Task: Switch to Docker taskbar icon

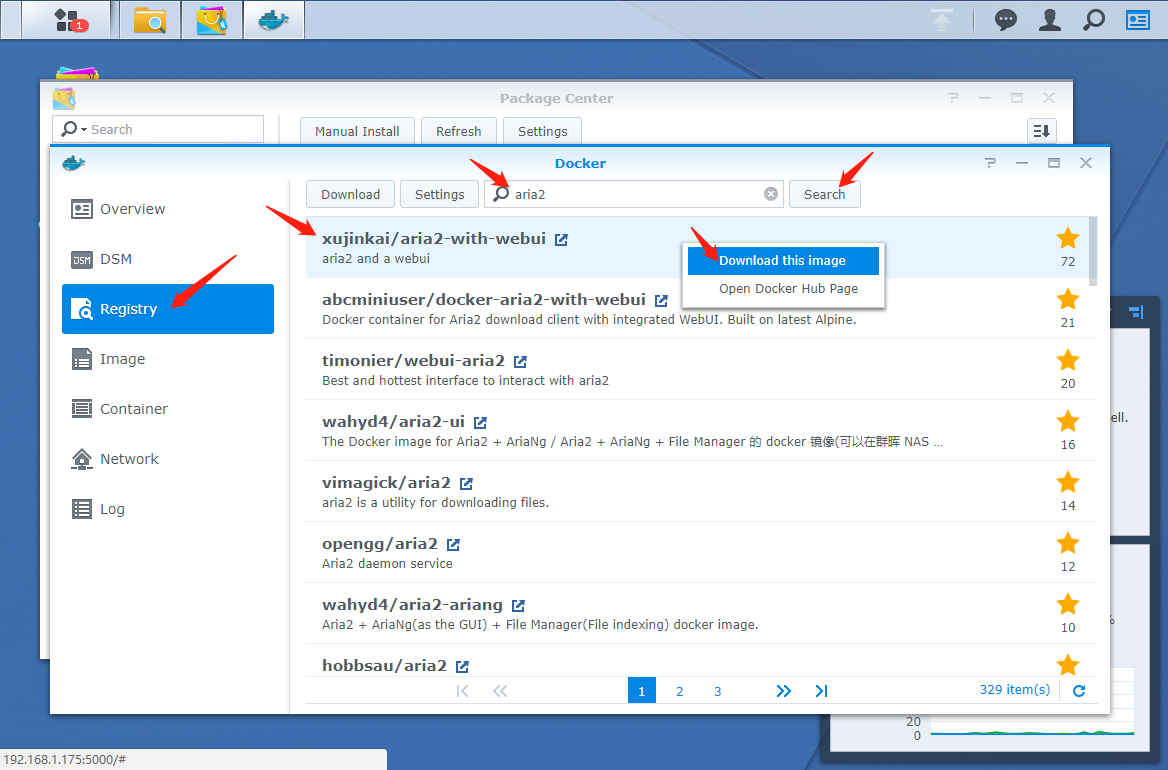Action: point(273,20)
